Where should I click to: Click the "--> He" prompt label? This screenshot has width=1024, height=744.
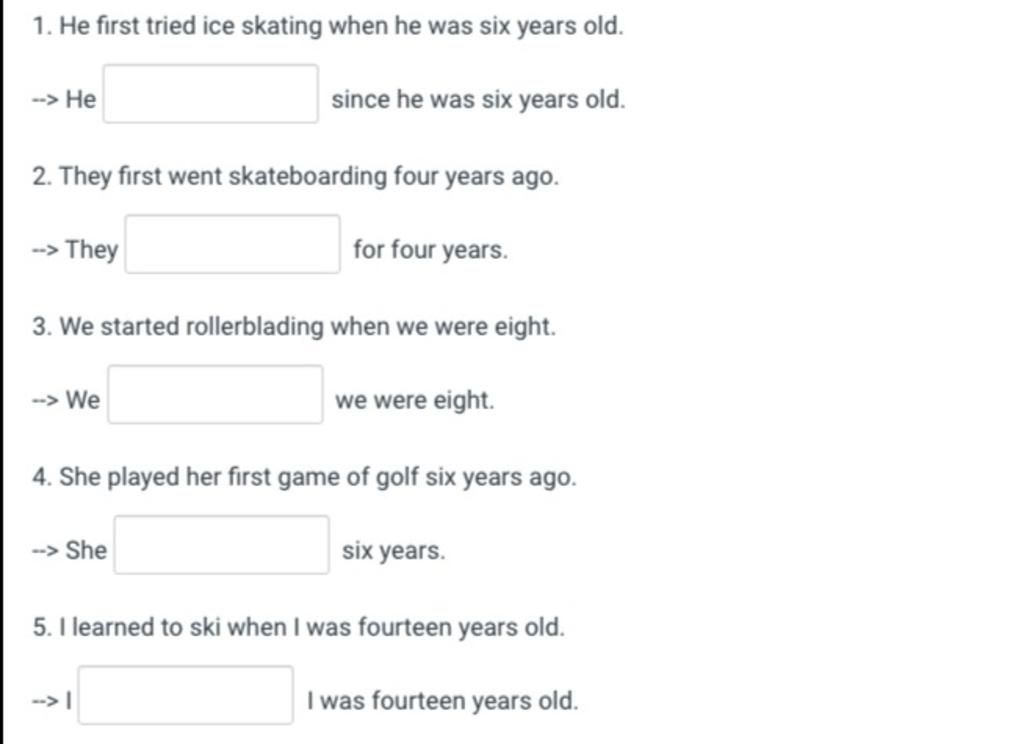(64, 100)
